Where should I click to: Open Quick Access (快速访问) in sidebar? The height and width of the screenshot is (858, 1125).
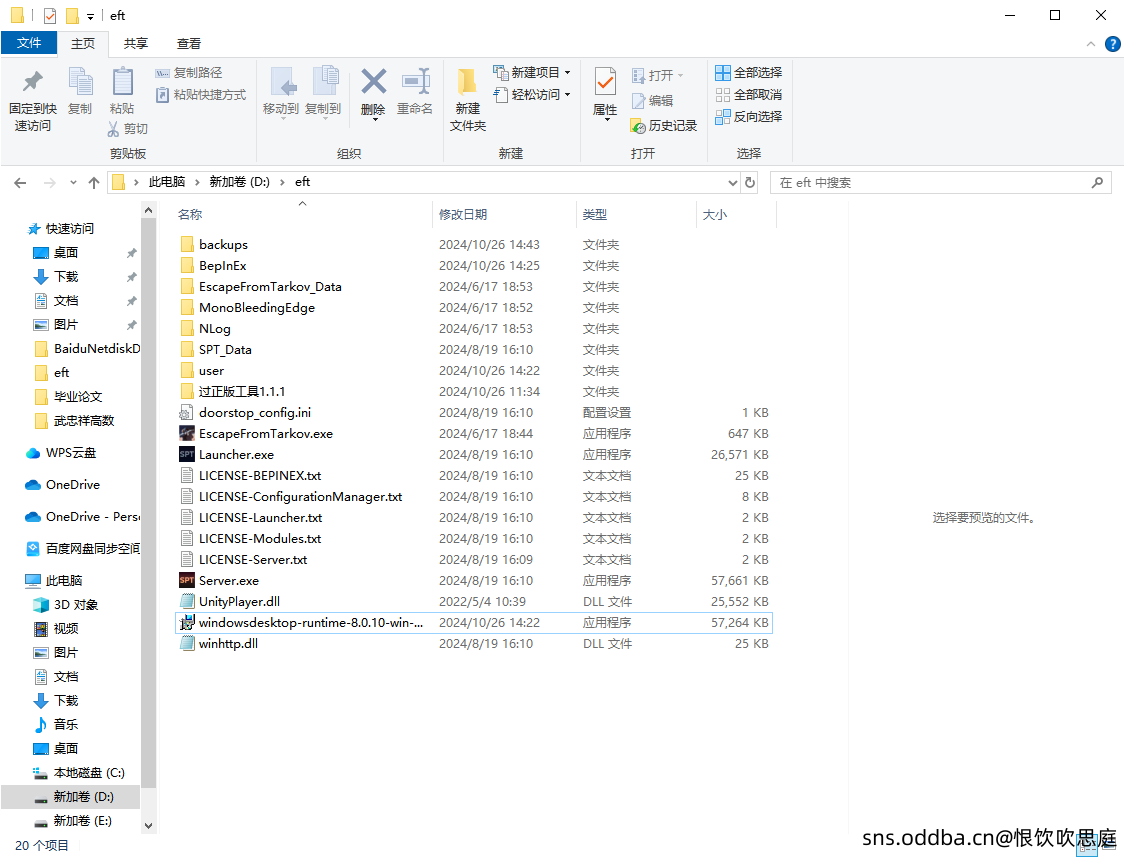(x=70, y=229)
